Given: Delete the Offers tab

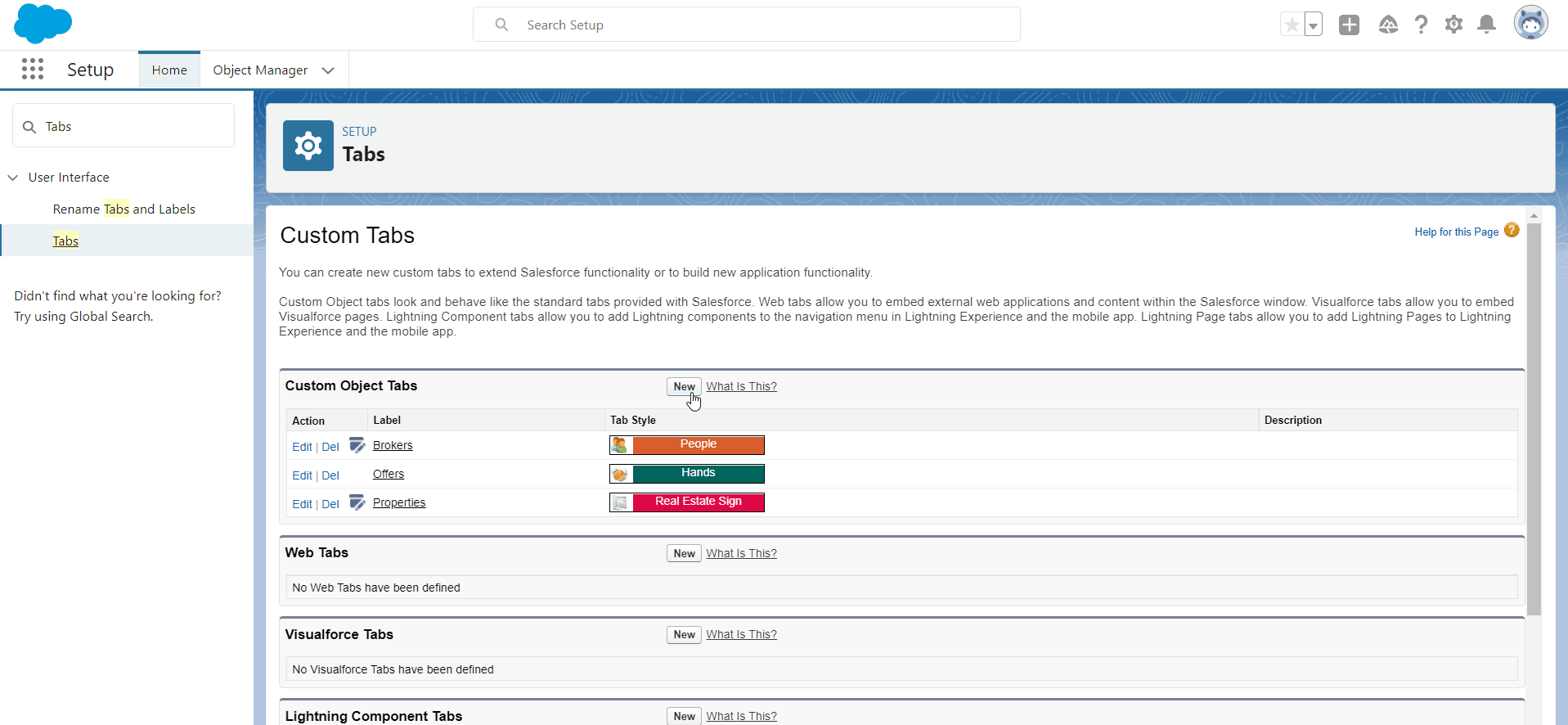Looking at the screenshot, I should (x=330, y=475).
